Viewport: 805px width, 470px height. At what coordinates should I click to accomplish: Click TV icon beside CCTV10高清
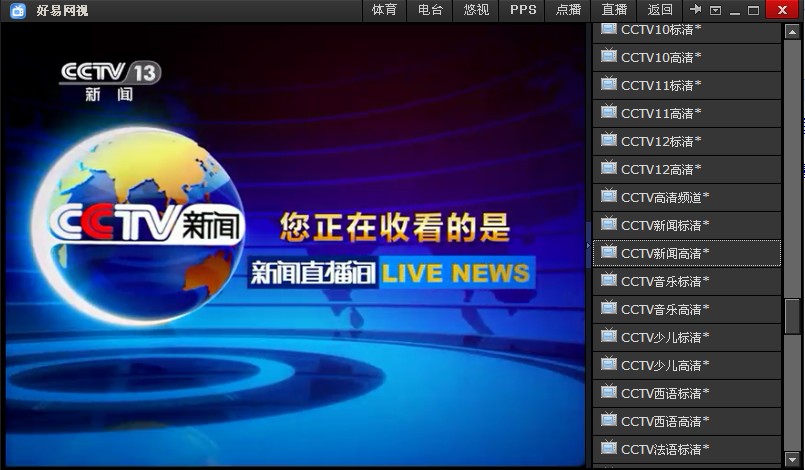(608, 55)
